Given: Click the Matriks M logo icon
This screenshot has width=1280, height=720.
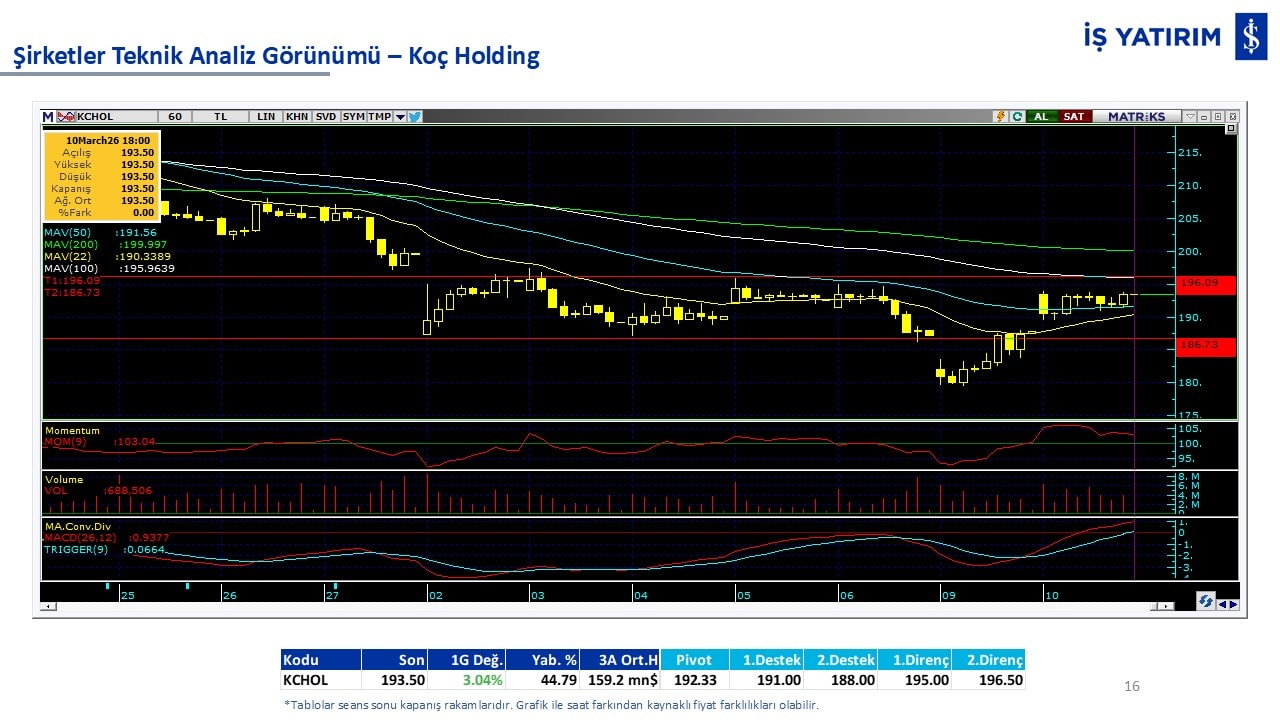Looking at the screenshot, I should pos(47,116).
